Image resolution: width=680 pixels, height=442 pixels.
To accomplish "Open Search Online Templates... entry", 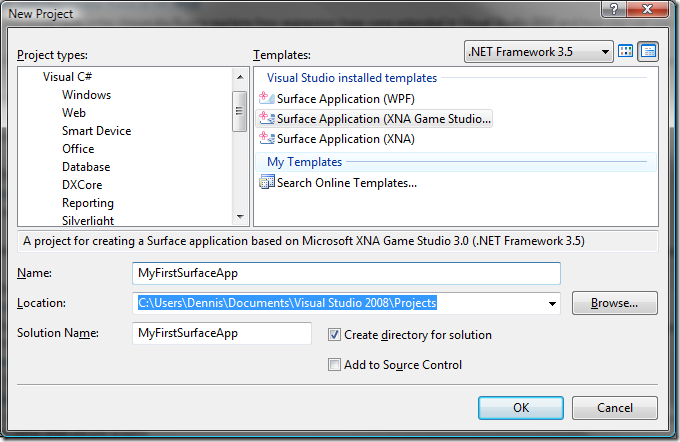I will (347, 183).
